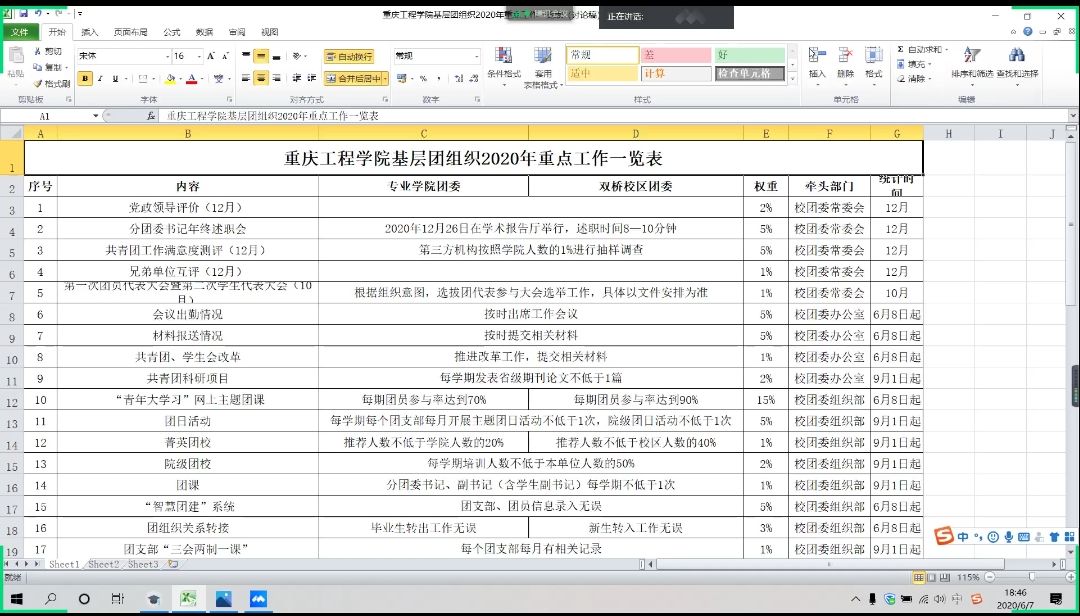The image size is (1080, 616).
Task: Open Sheet2 worksheet tab
Action: (x=103, y=564)
